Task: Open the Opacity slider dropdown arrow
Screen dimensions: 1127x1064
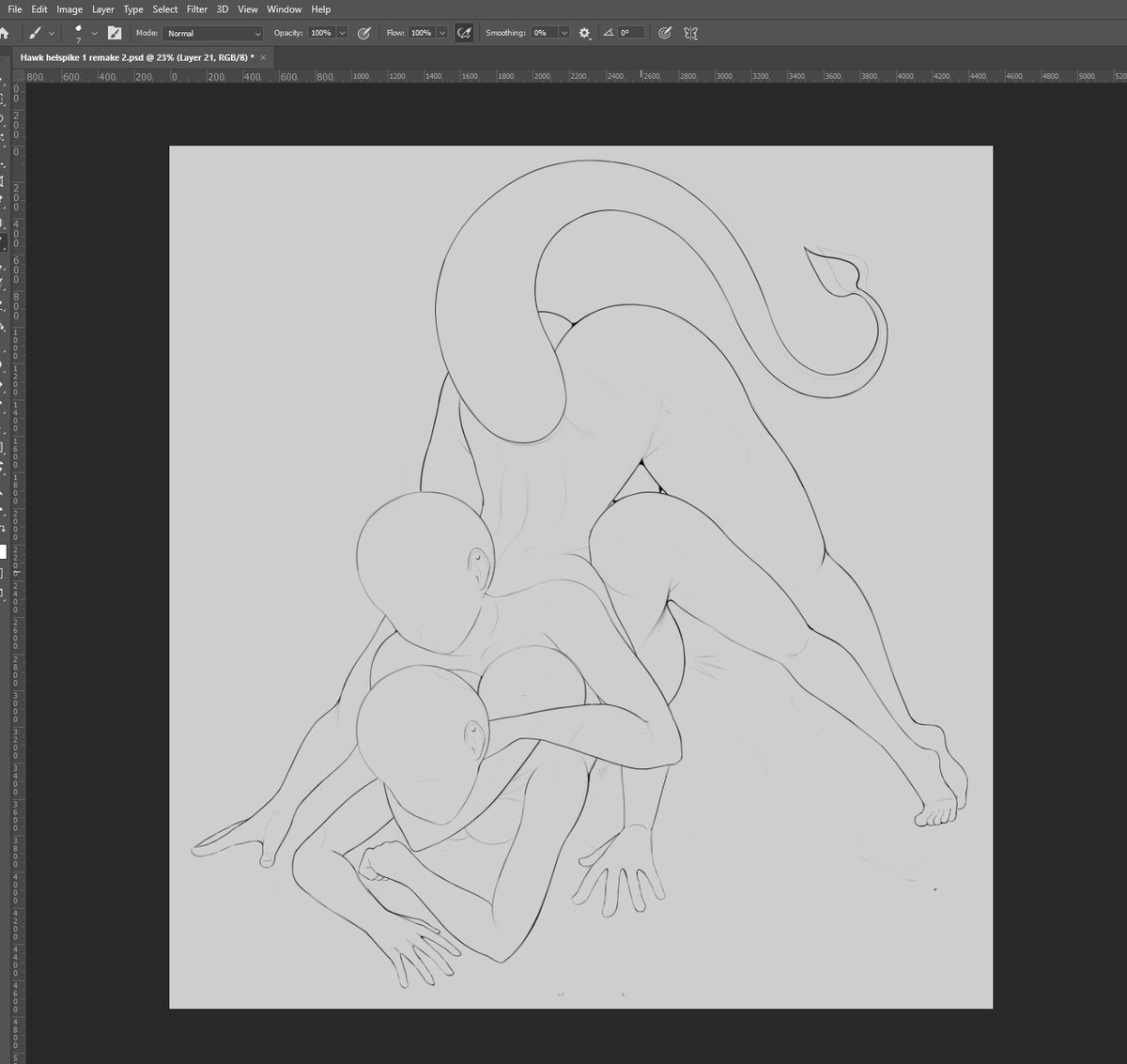Action: tap(342, 33)
